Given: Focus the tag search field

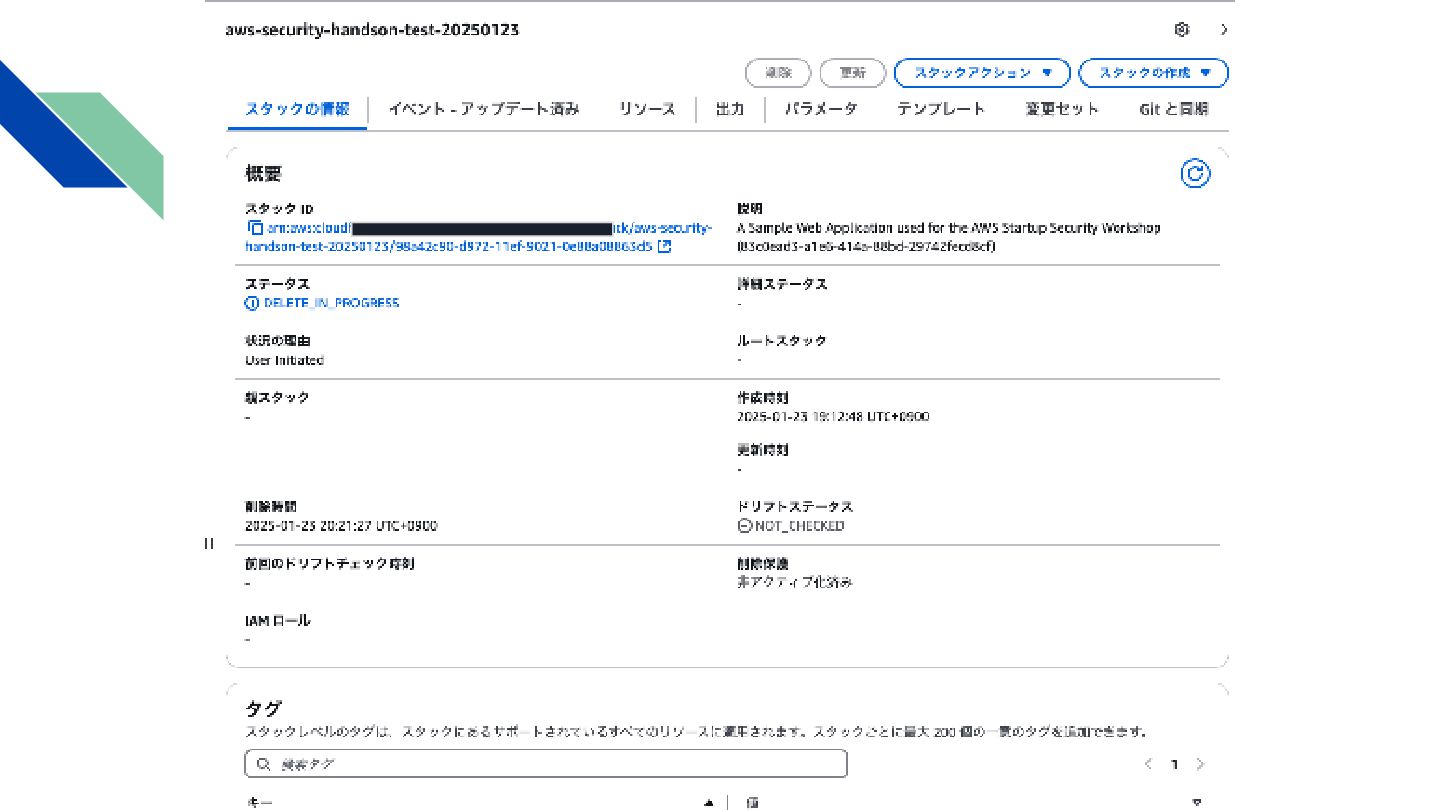Looking at the screenshot, I should (546, 764).
